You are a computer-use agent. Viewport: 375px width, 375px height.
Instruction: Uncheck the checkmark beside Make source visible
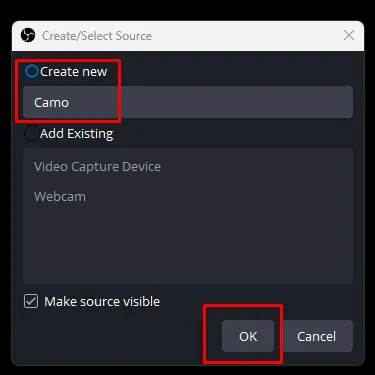tap(31, 301)
